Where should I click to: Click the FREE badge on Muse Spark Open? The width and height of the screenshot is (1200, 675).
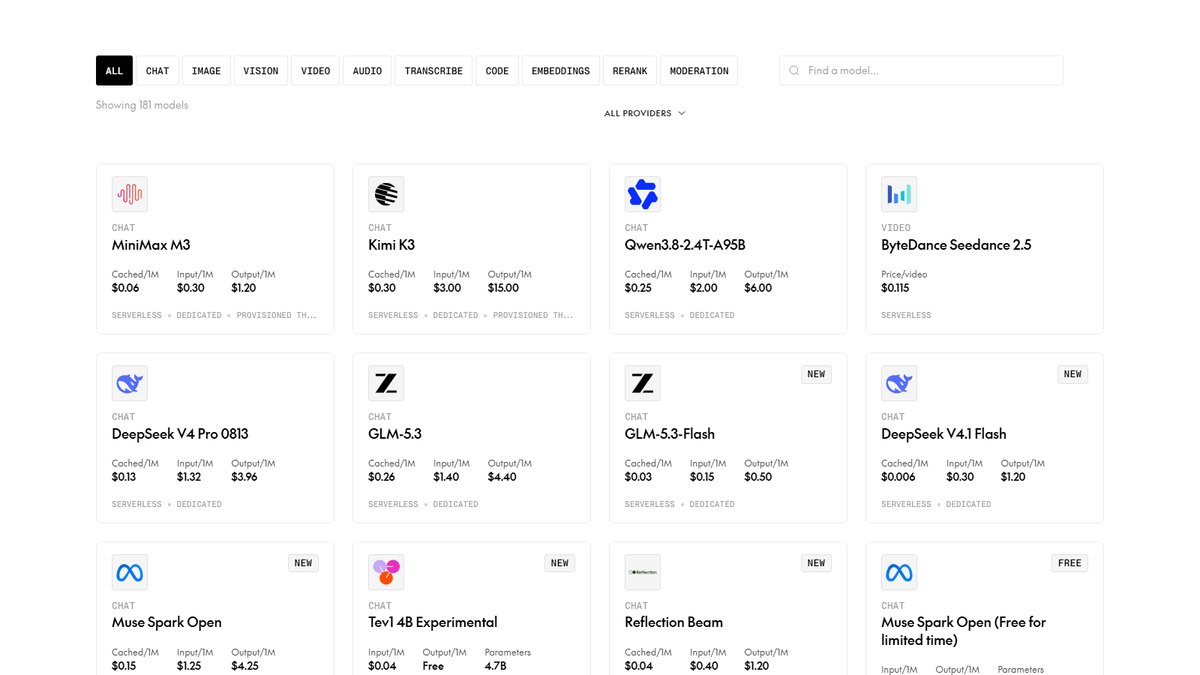click(1070, 563)
